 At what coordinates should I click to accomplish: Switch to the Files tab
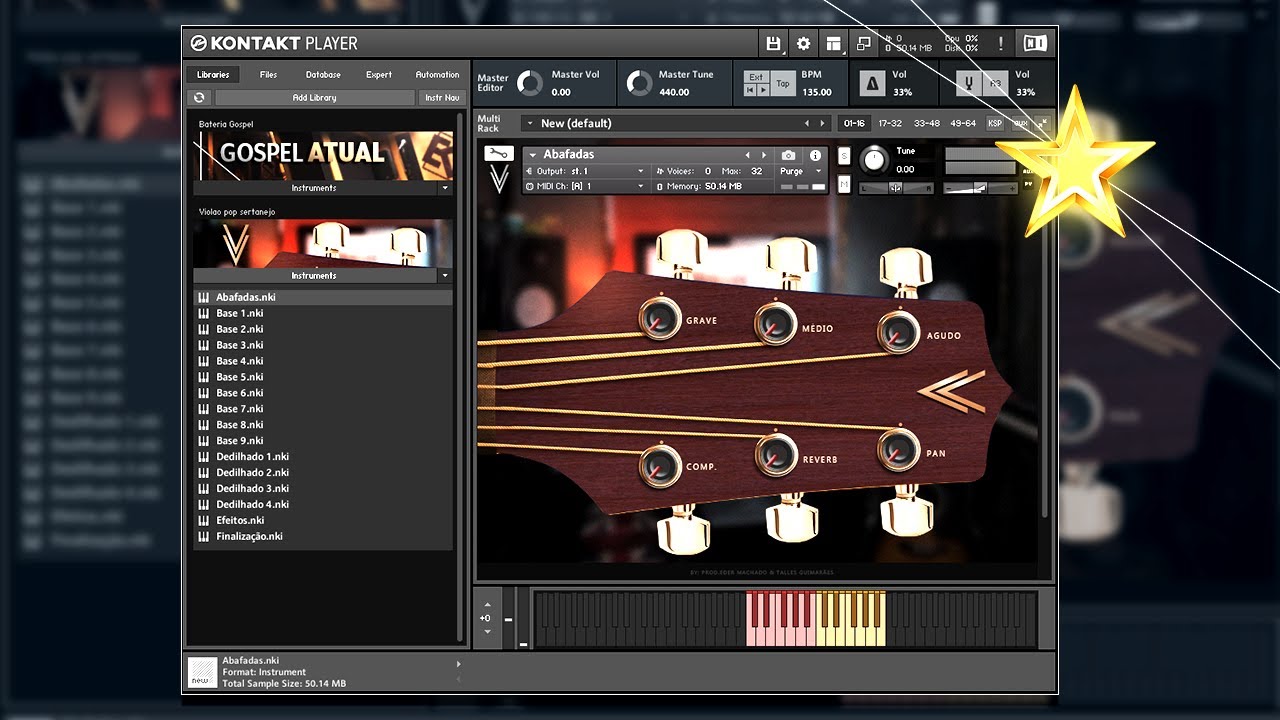(x=268, y=74)
